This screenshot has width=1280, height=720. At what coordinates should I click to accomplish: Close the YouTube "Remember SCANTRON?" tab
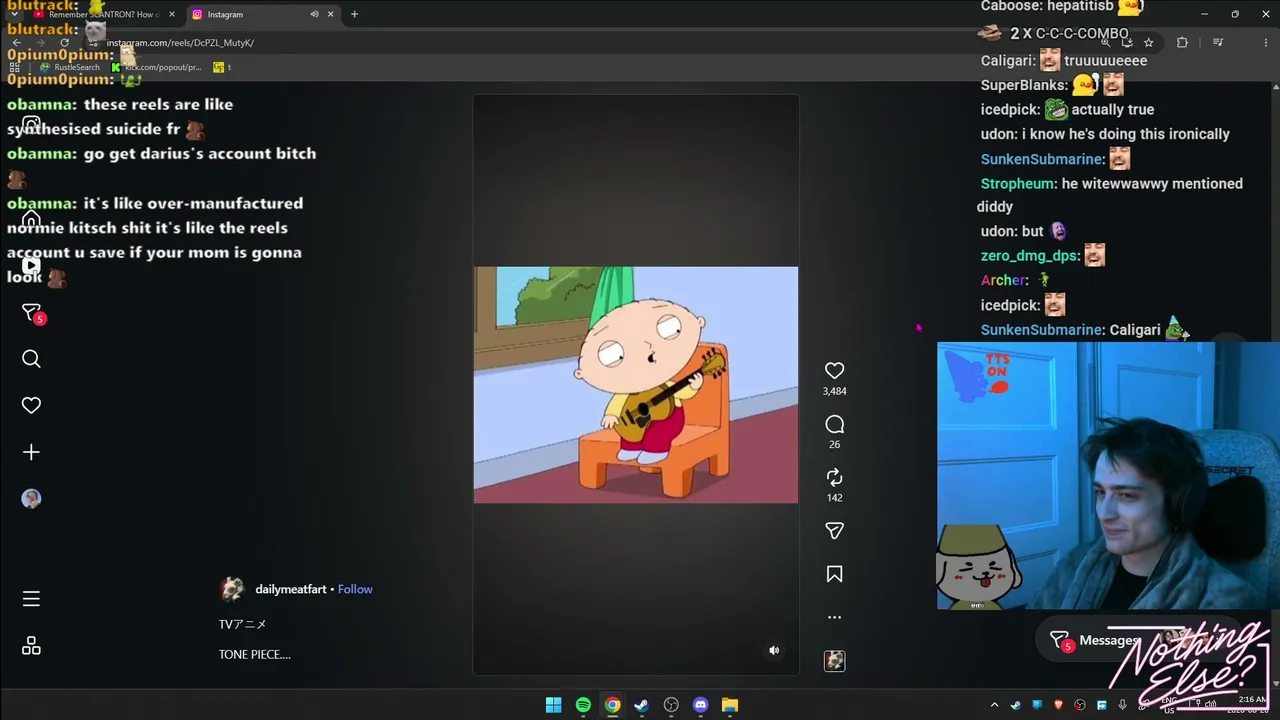tap(172, 14)
